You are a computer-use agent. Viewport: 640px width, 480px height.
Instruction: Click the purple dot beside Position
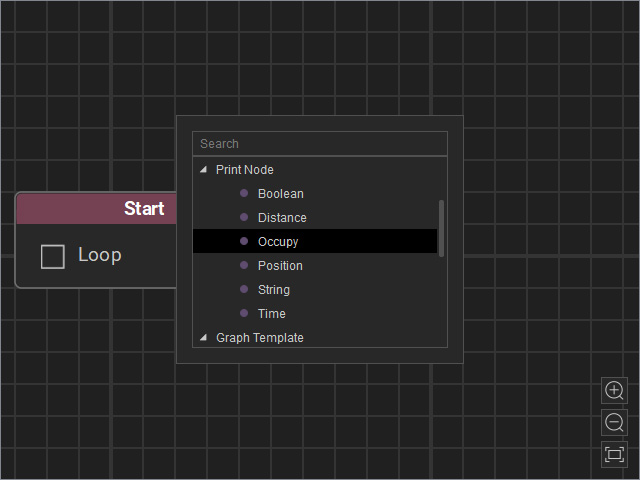click(244, 265)
